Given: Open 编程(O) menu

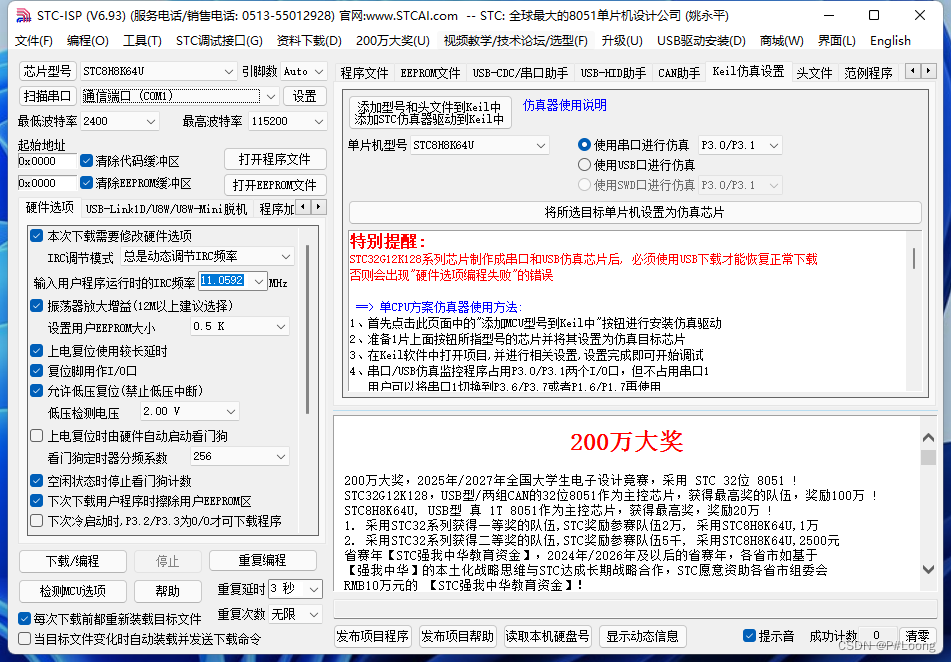Looking at the screenshot, I should (87, 41).
